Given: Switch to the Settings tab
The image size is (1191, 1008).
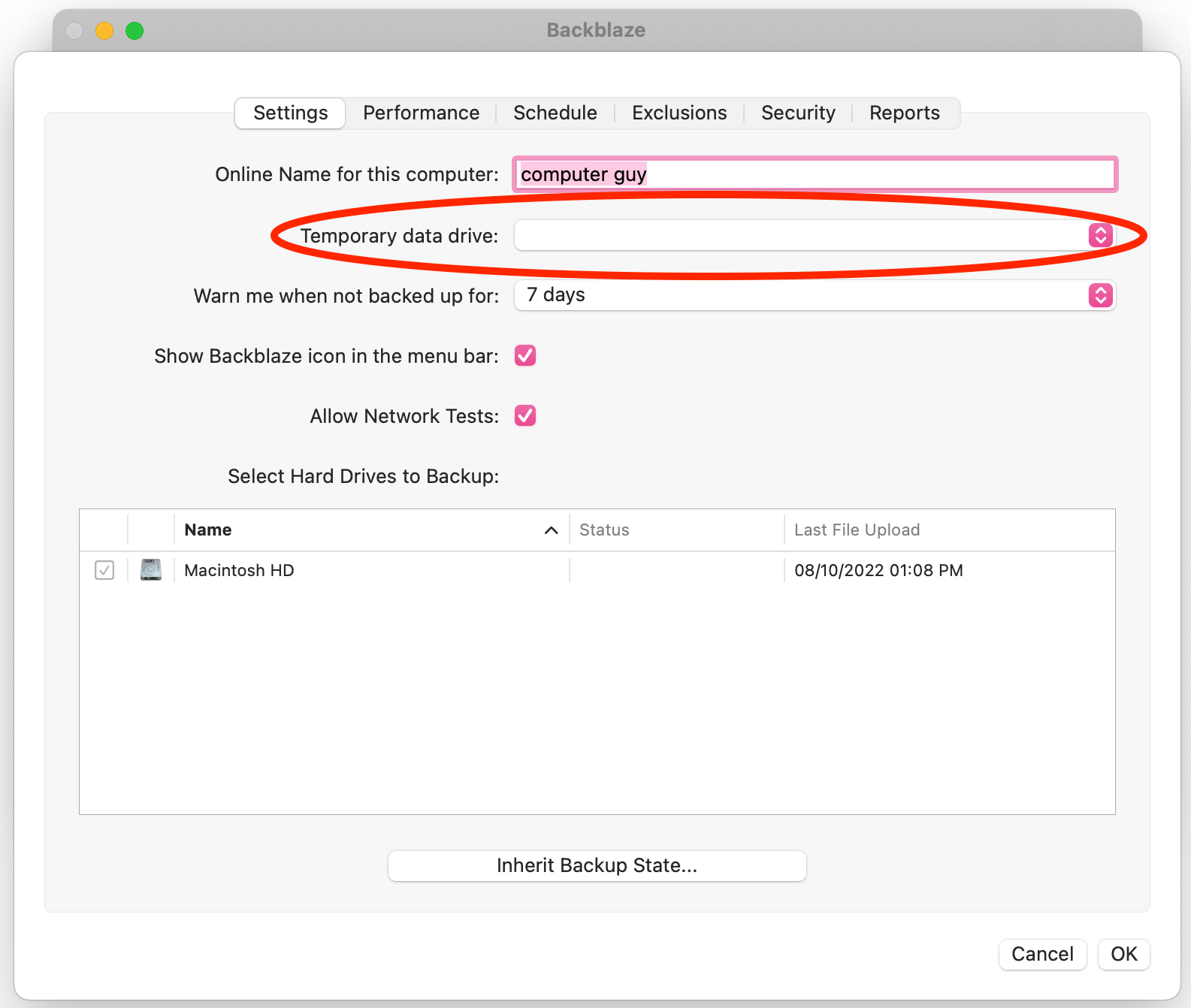Looking at the screenshot, I should (x=290, y=113).
